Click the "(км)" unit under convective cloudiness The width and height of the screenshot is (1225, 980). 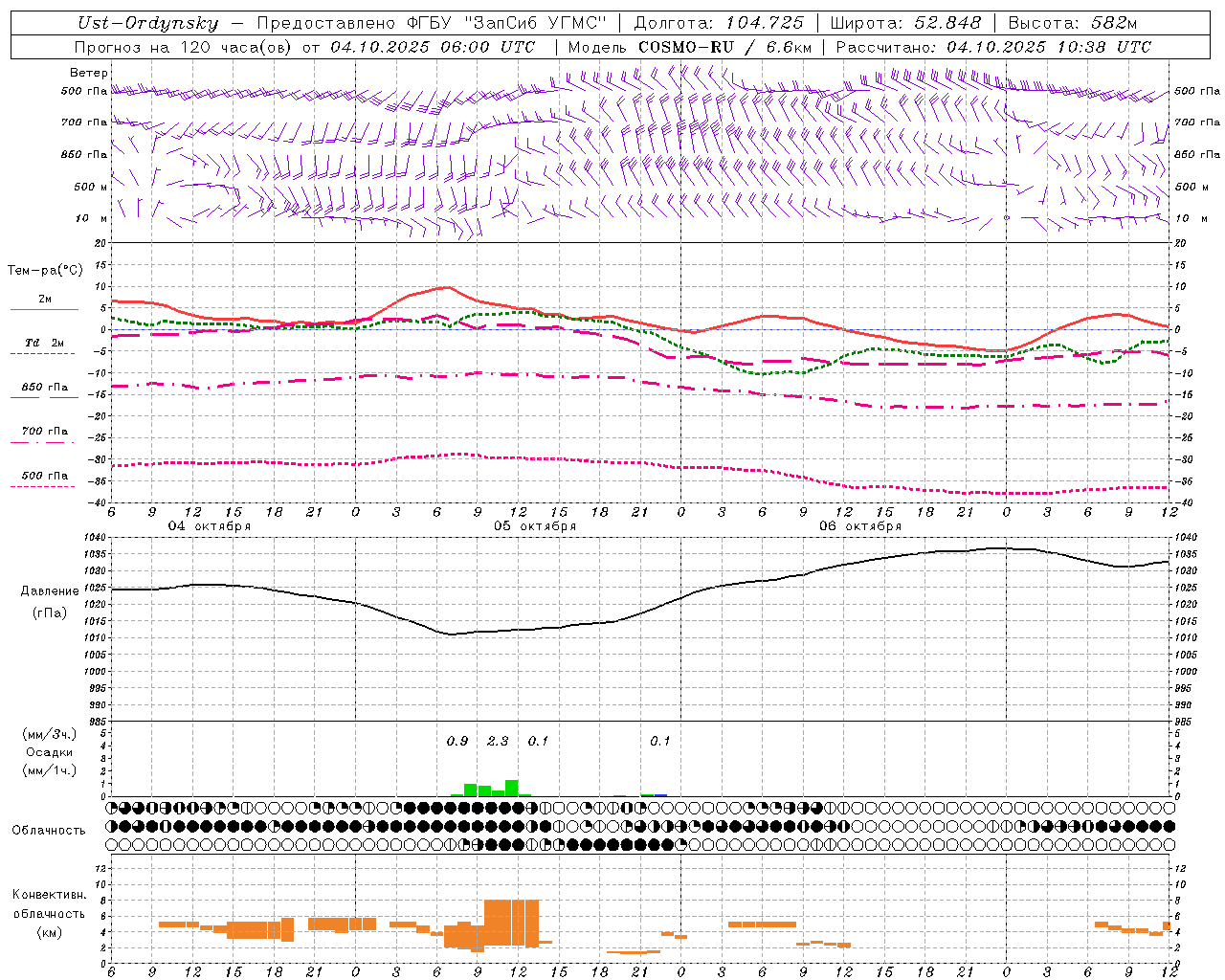click(49, 932)
